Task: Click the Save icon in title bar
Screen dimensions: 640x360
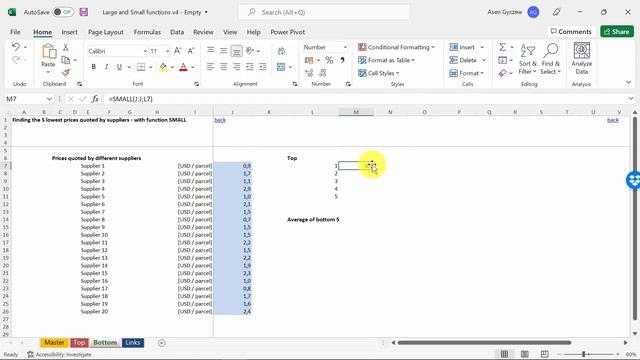Action: click(x=84, y=12)
